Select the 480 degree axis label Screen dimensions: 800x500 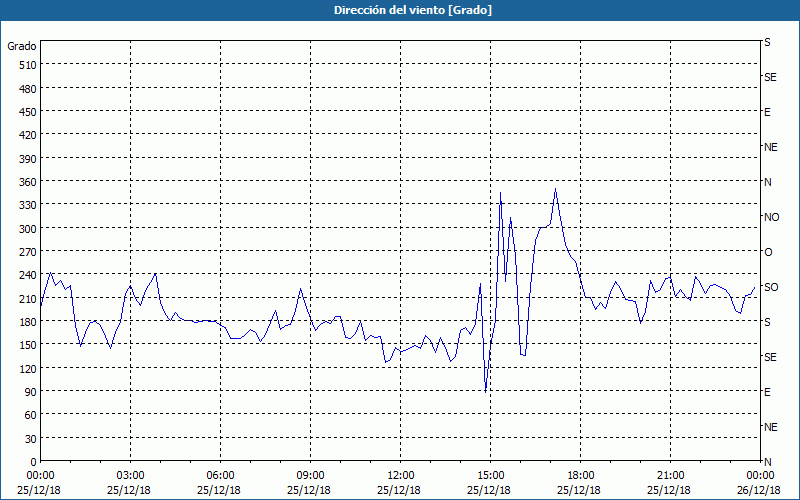(x=28, y=89)
